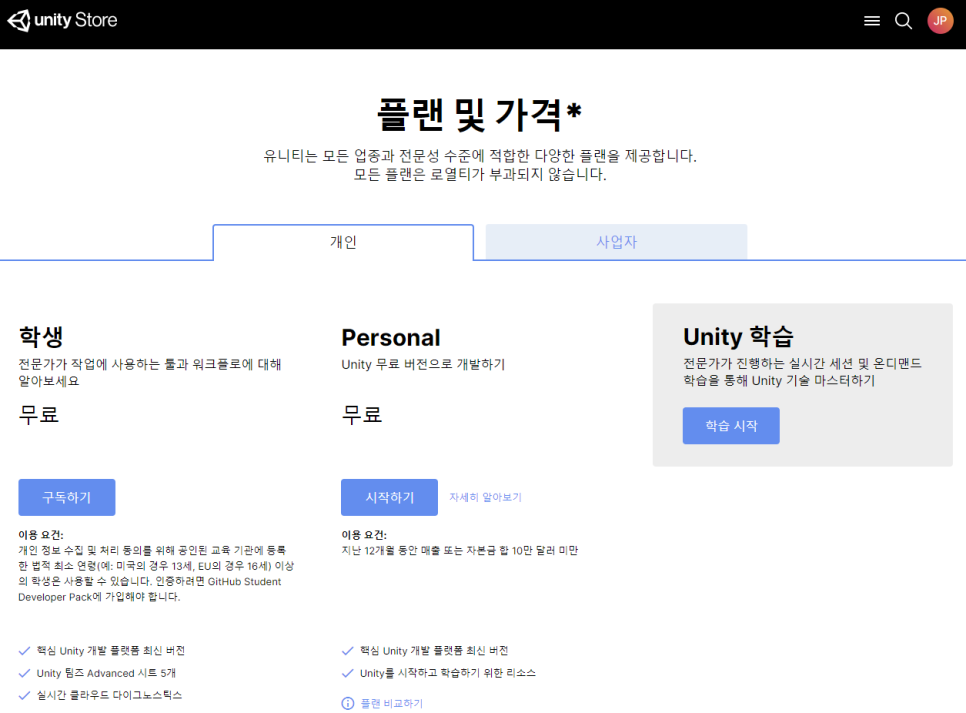This screenshot has height=713, width=966.
Task: Click the 플랜 및 가격 page title
Action: point(479,115)
